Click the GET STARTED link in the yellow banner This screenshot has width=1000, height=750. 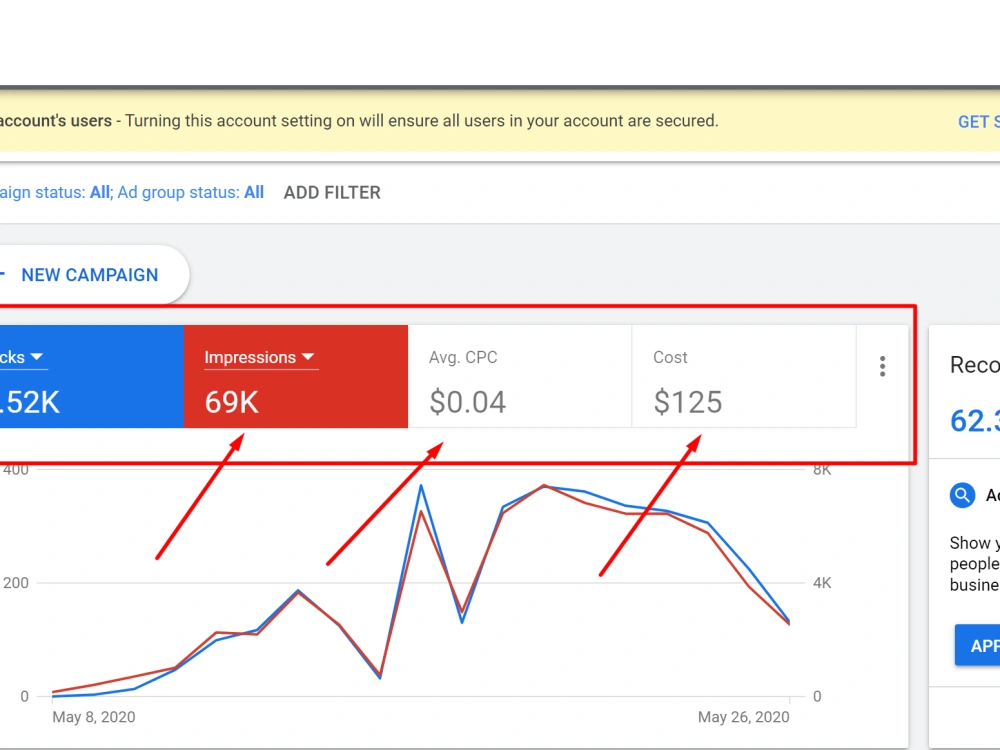coord(979,122)
